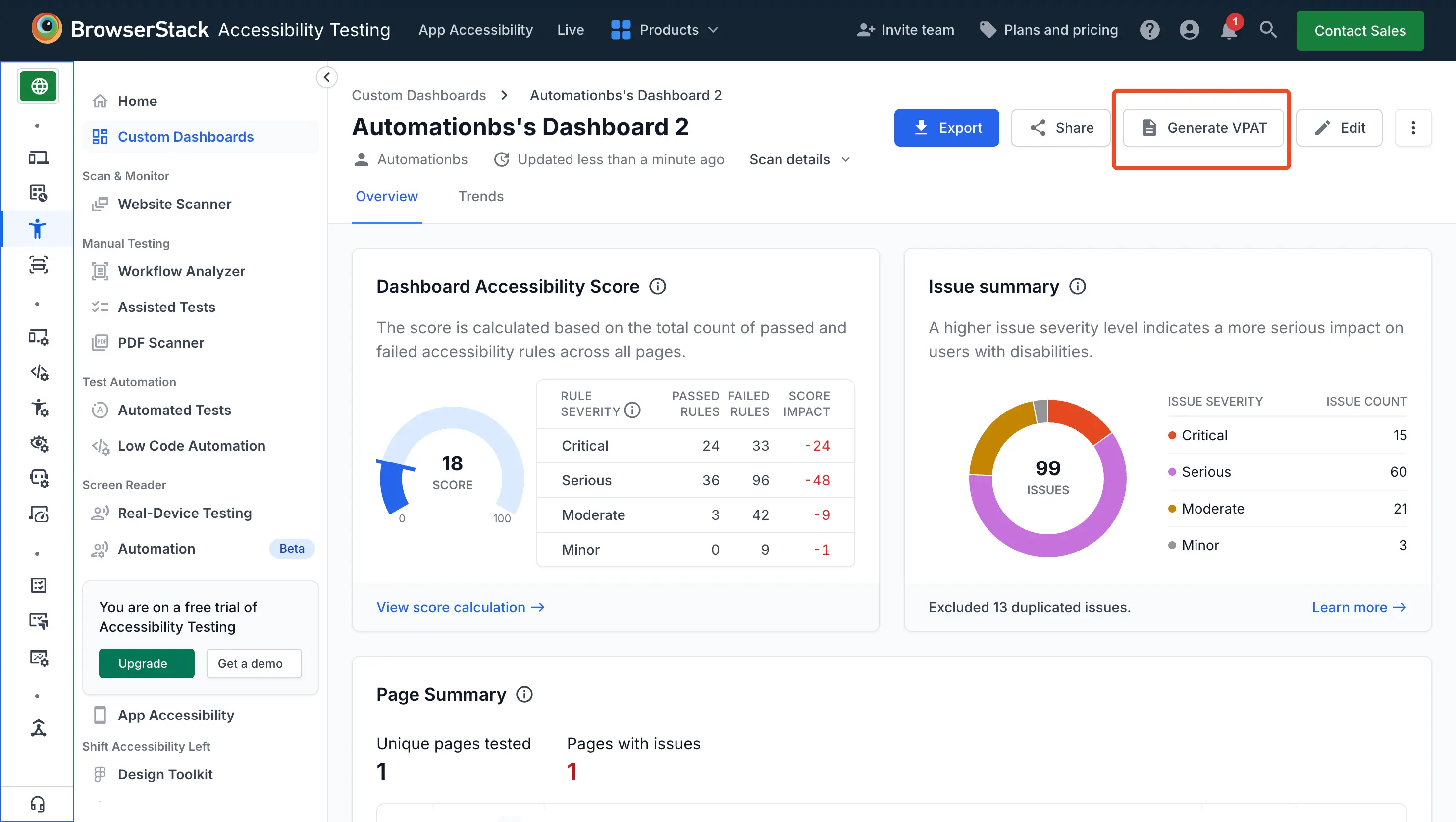Click the Edit dashboard button
Viewport: 1456px width, 822px height.
1339,128
